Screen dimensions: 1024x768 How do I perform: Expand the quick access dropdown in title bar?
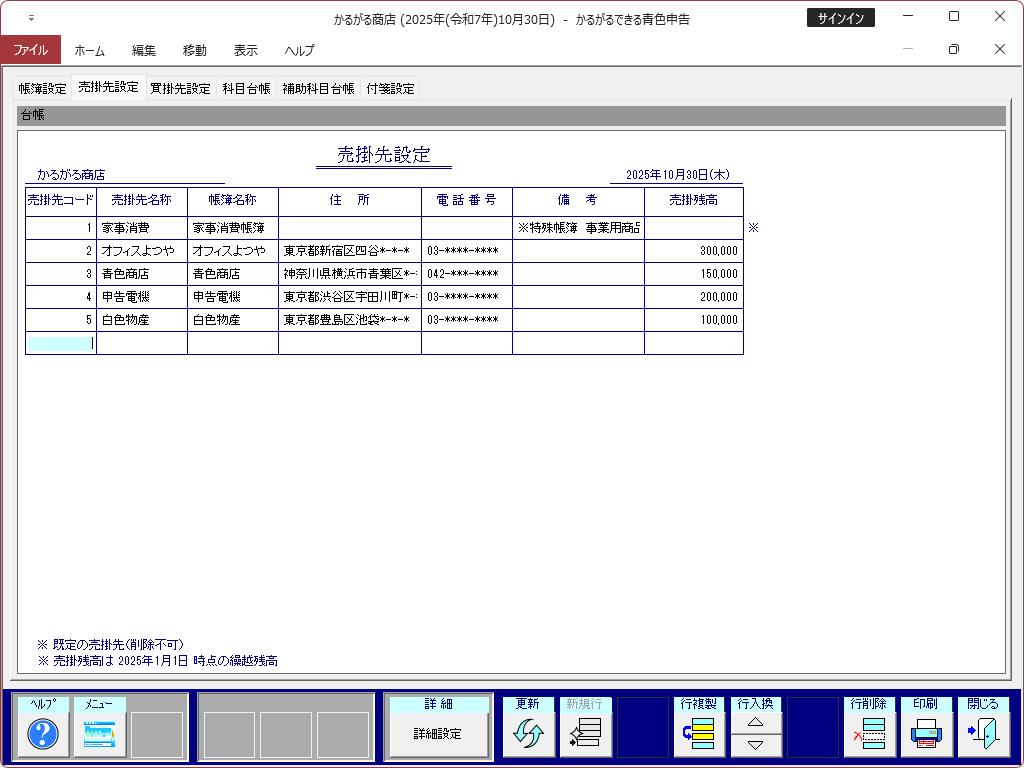31,18
